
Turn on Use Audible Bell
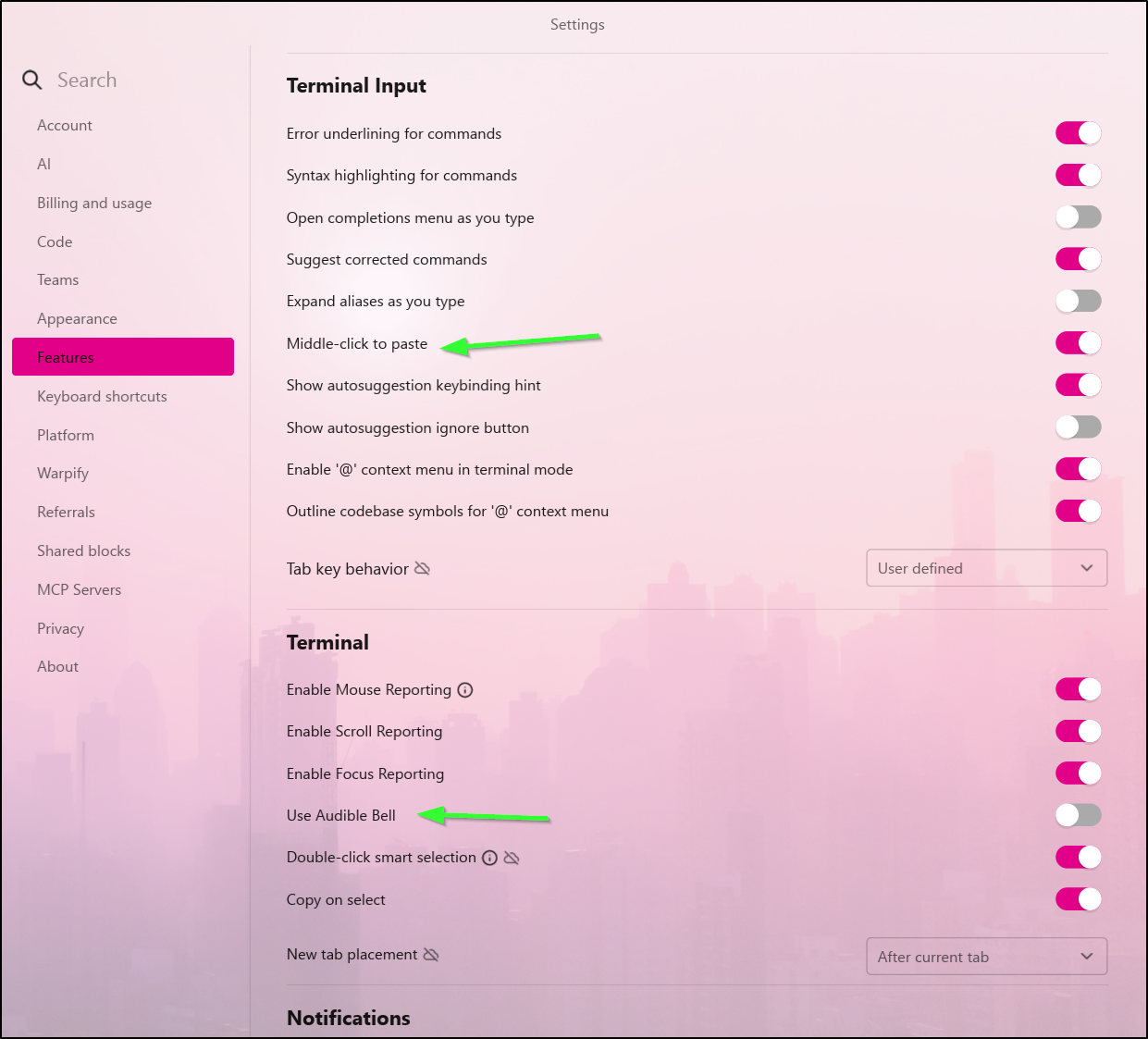[x=1078, y=815]
